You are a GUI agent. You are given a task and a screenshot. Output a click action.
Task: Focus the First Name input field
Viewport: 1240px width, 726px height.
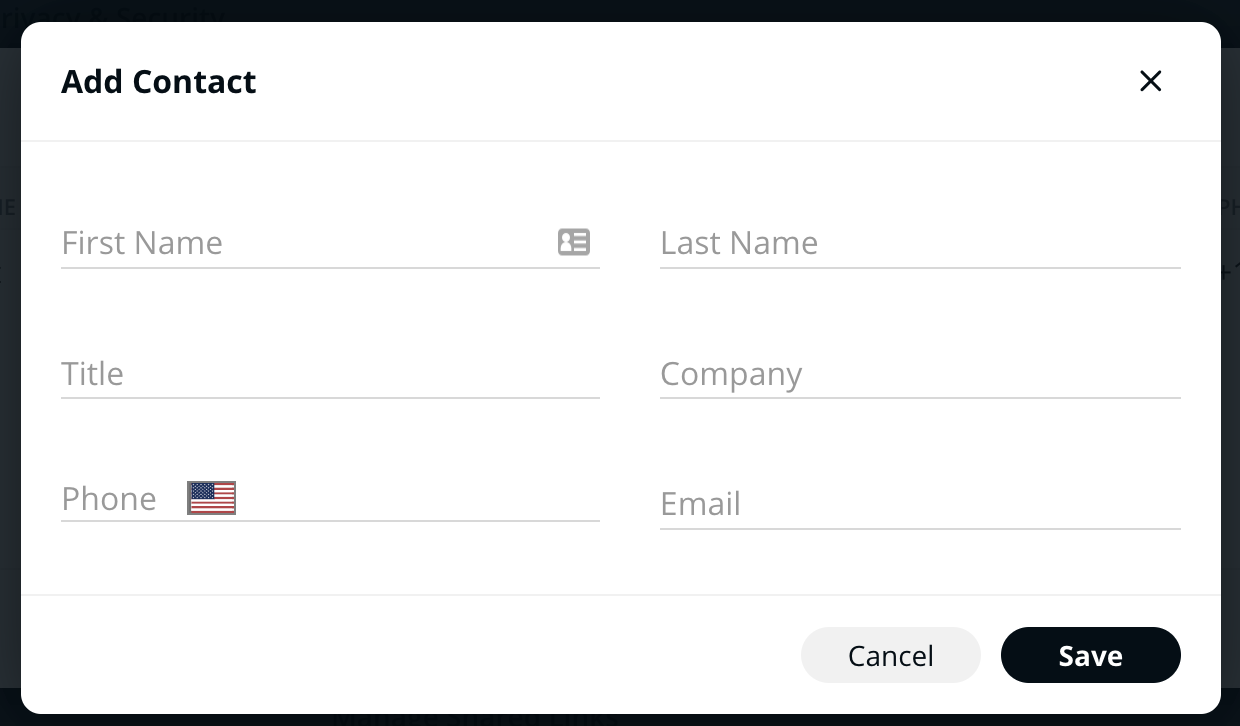point(300,243)
